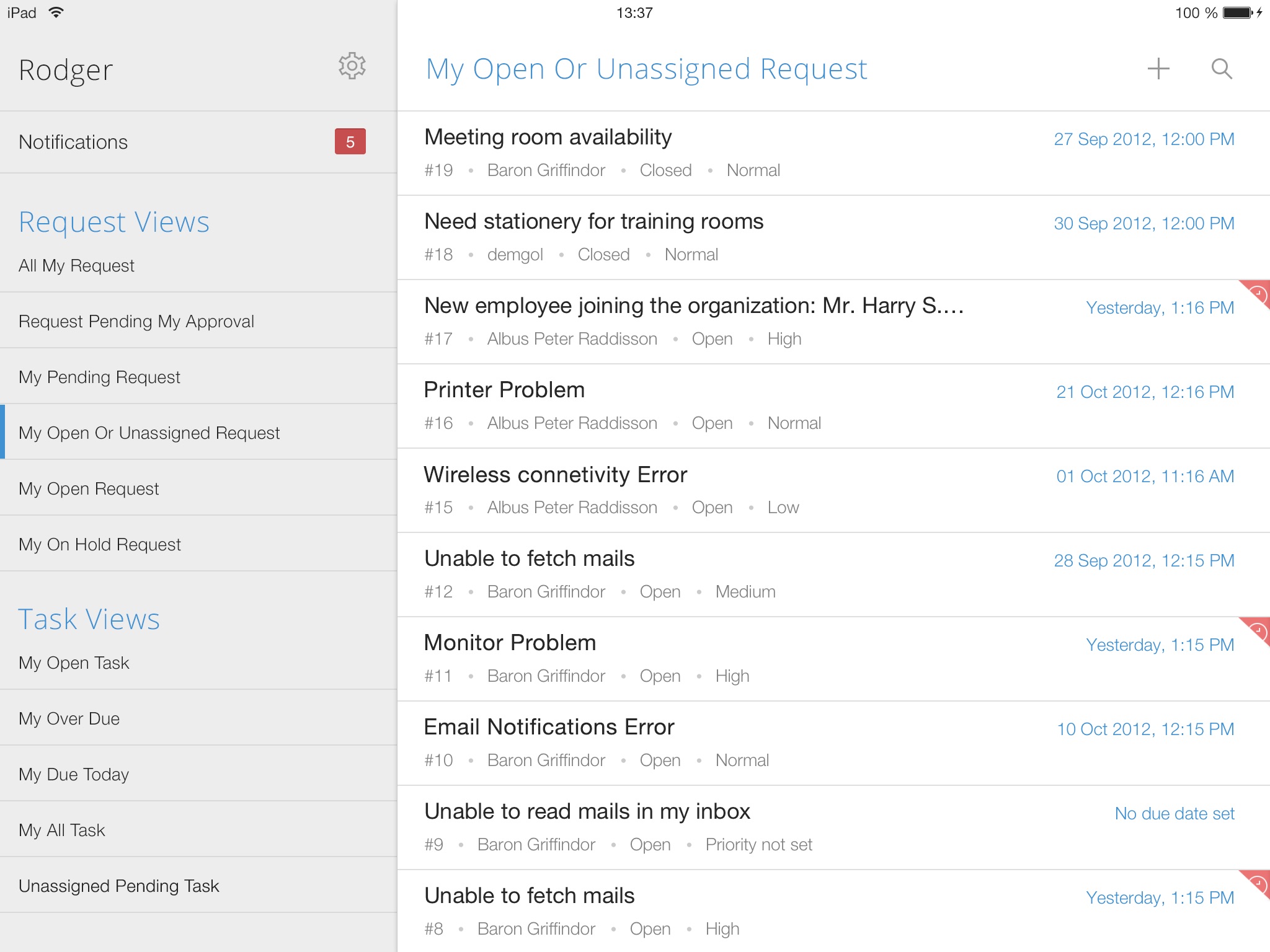1270x952 pixels.
Task: Open Request Pending My Approval view
Action: (198, 321)
